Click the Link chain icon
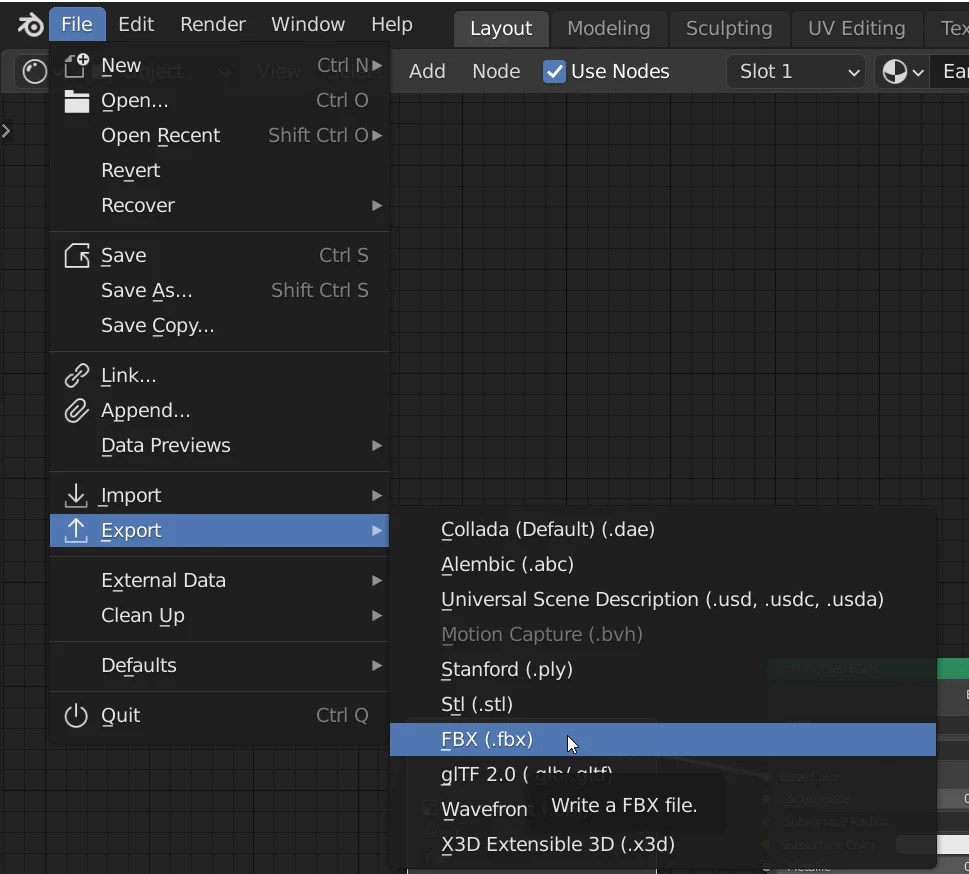The image size is (969, 874). 77,375
